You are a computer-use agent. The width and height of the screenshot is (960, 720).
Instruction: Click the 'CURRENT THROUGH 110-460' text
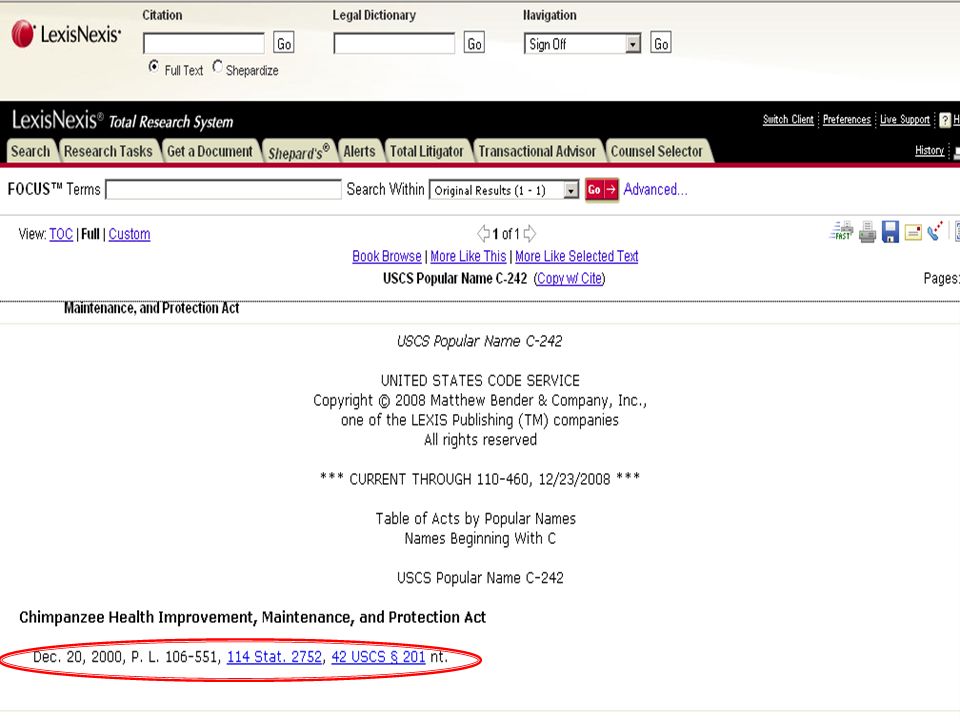point(479,479)
